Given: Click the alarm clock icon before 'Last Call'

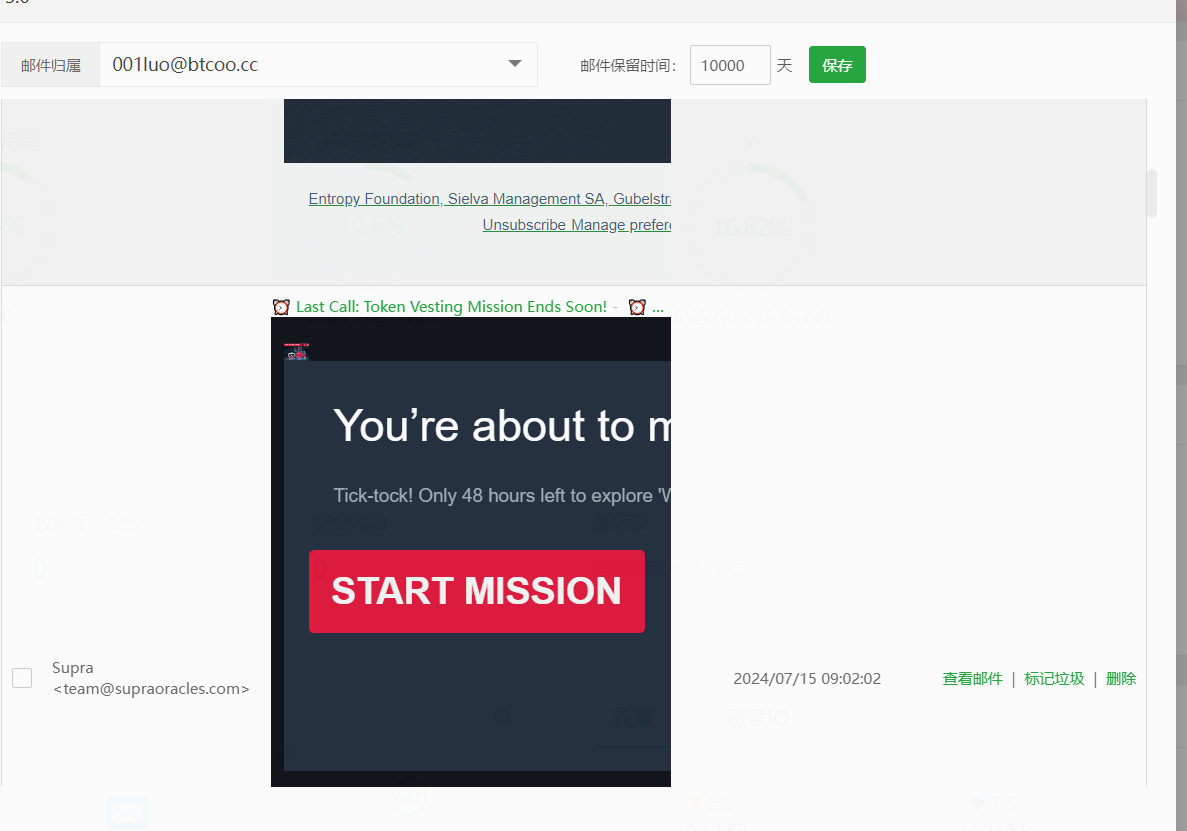Looking at the screenshot, I should click(281, 307).
